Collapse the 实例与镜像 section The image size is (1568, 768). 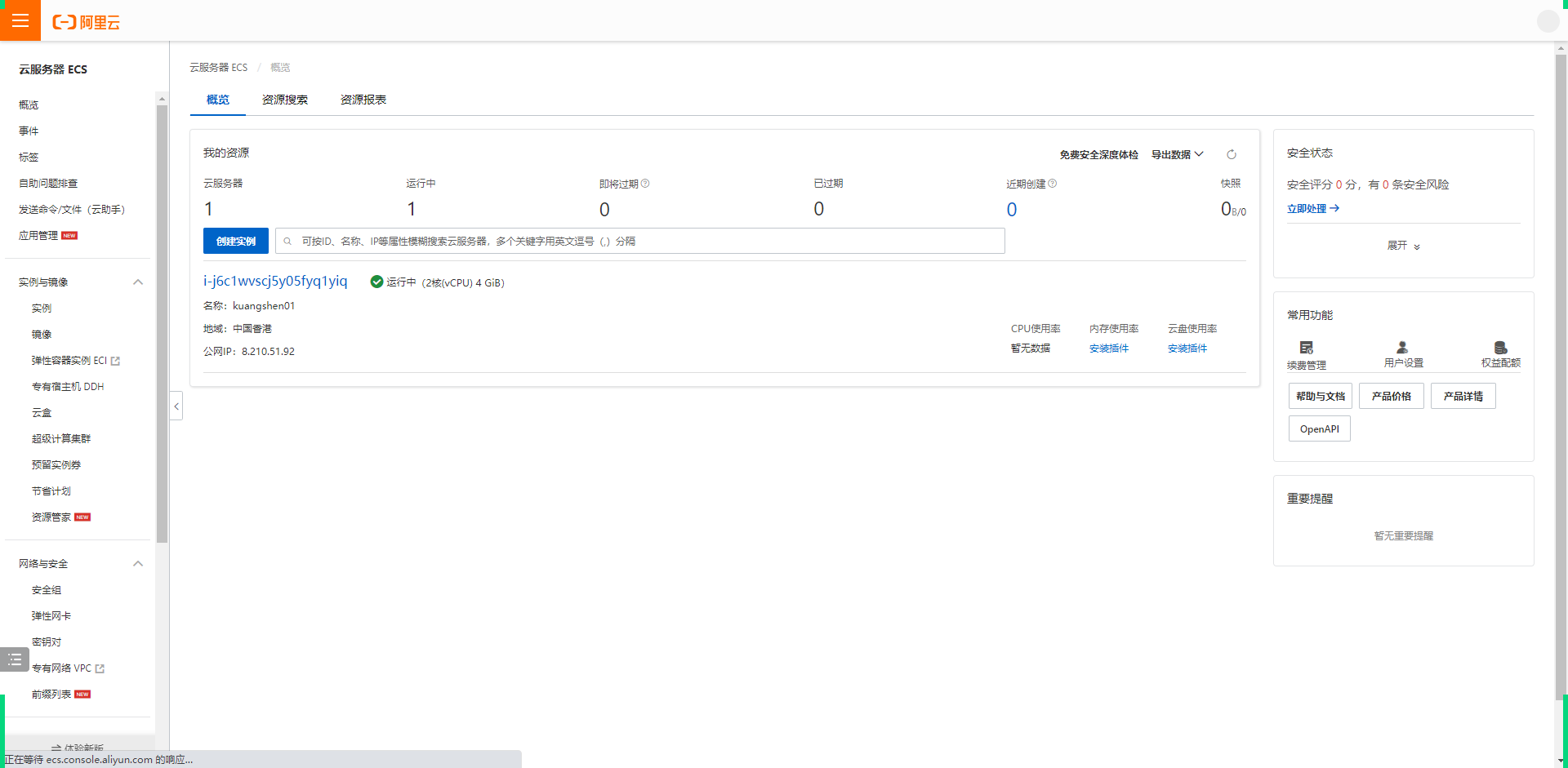click(138, 282)
